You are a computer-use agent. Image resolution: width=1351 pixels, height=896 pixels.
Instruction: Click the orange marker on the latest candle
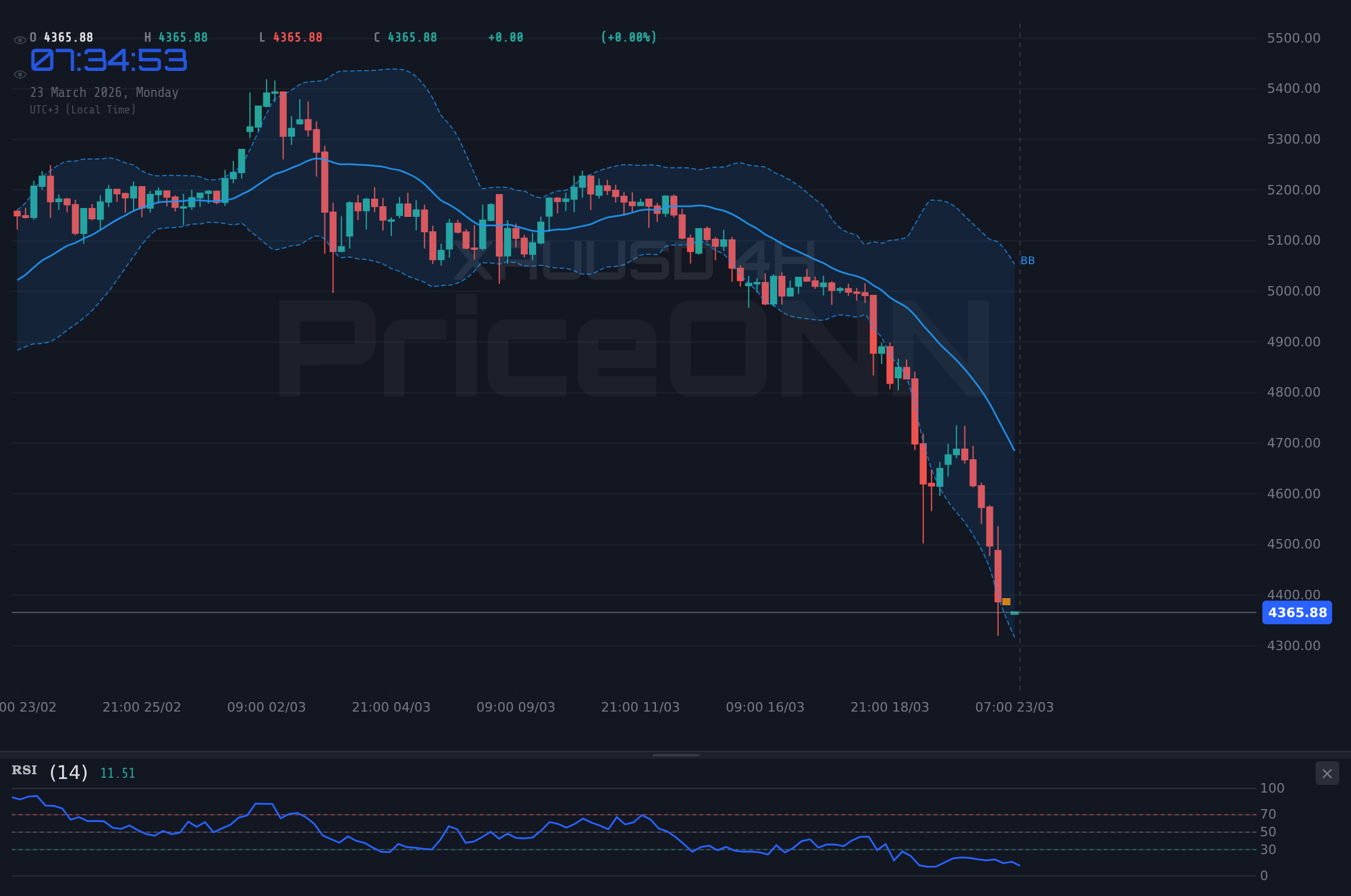(x=1005, y=600)
